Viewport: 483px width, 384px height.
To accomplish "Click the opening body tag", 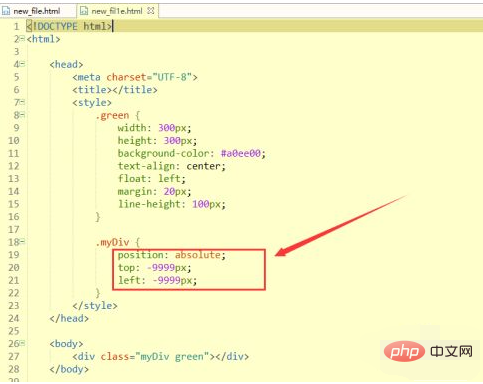I will [66, 344].
